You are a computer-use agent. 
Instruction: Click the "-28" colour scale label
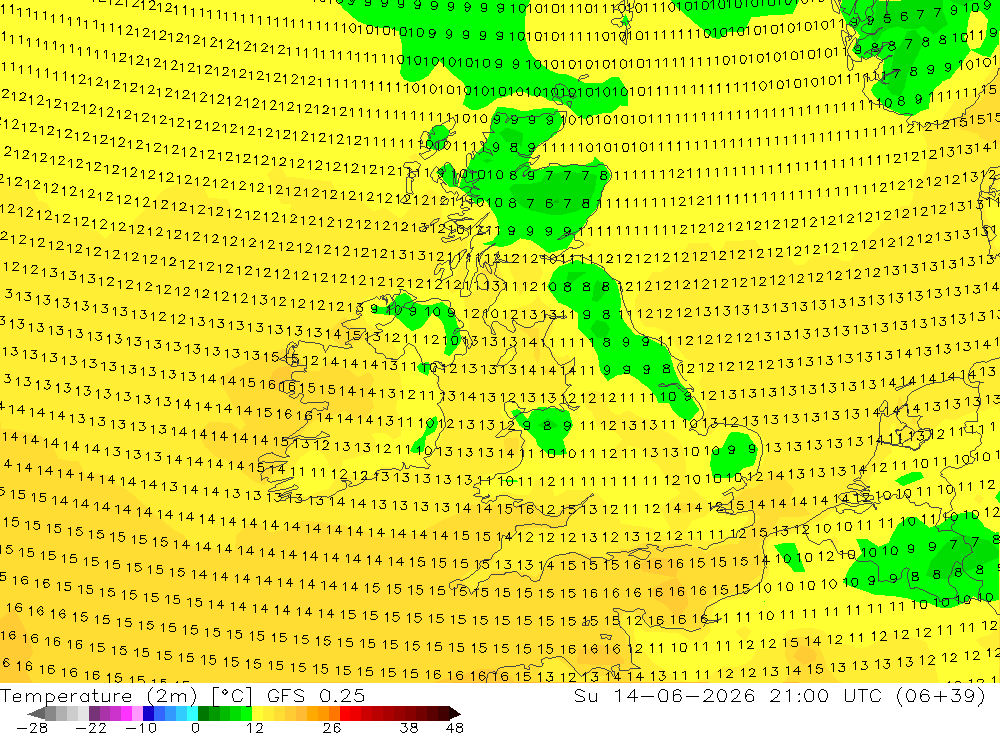[32, 727]
